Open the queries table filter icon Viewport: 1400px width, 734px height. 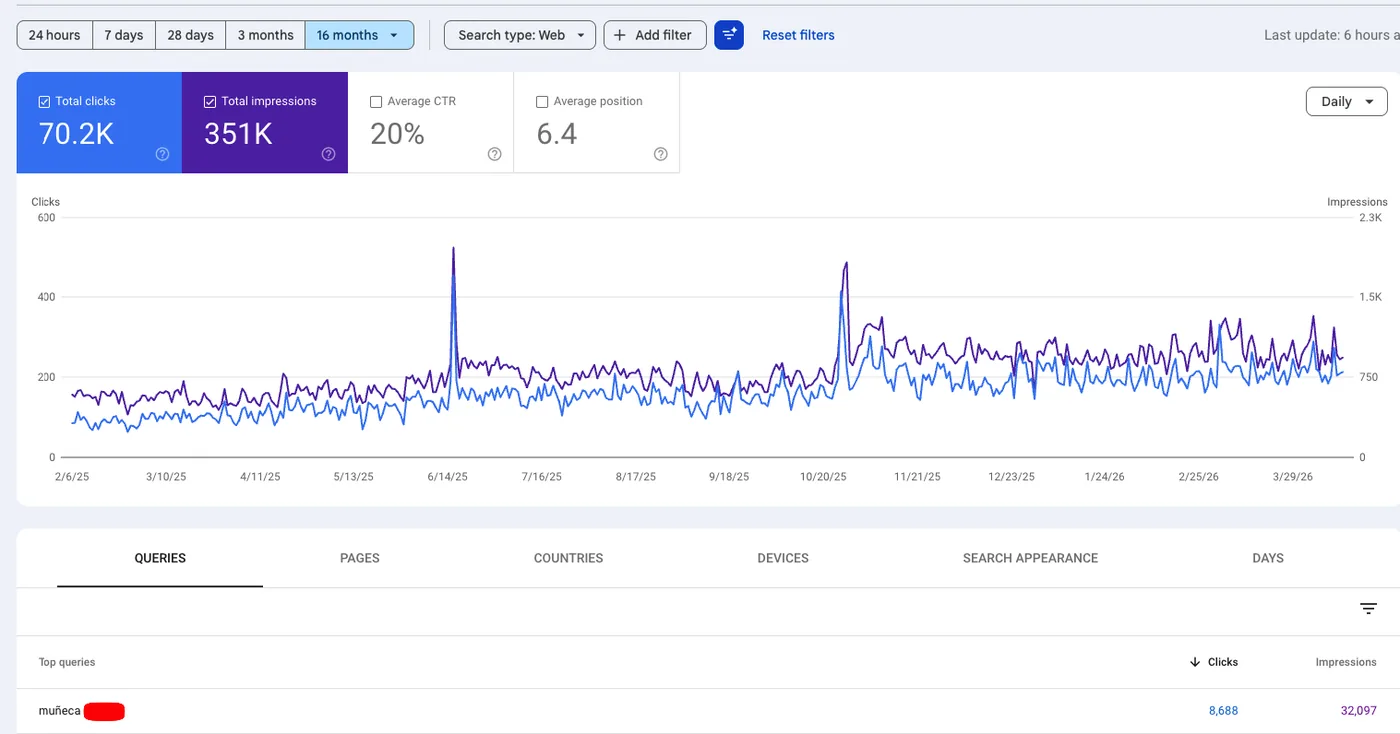coord(1367,608)
